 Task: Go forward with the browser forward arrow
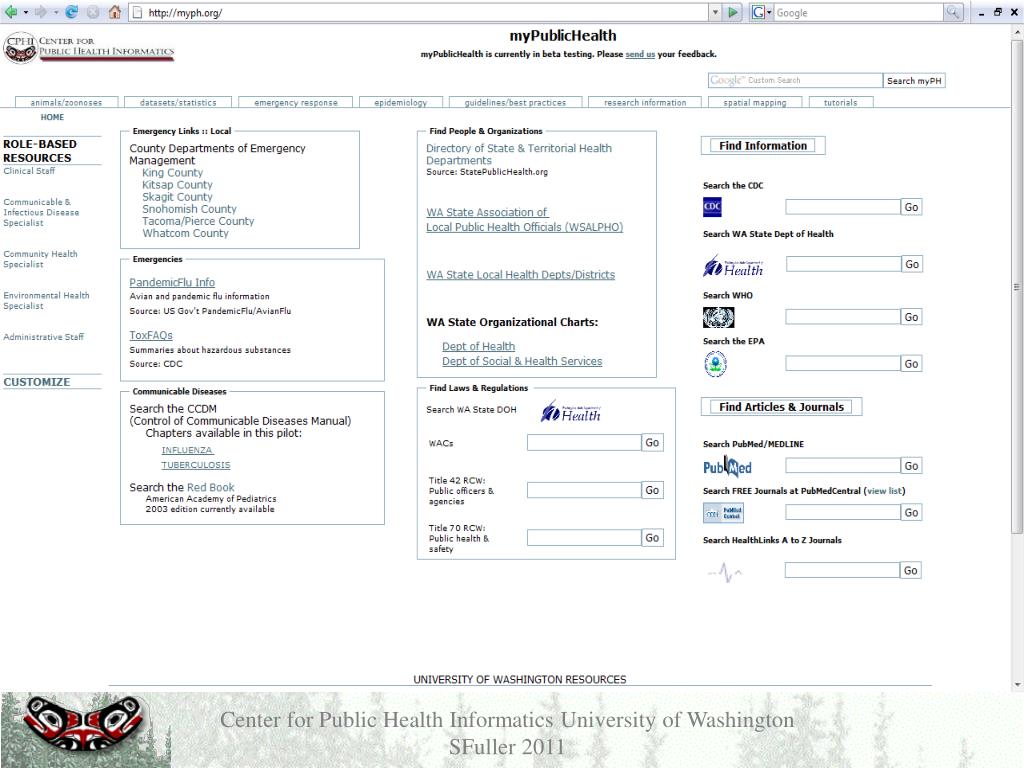pos(40,12)
